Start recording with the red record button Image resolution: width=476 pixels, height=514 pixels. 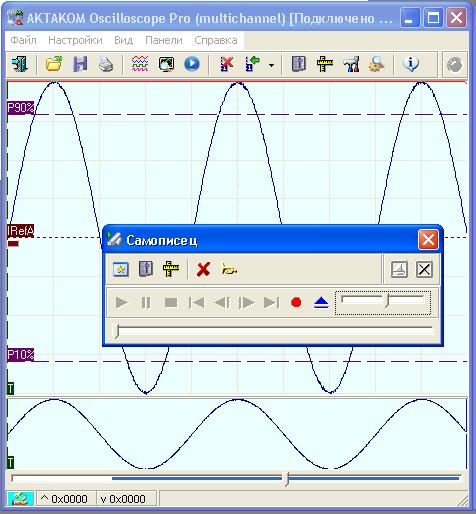pos(296,302)
